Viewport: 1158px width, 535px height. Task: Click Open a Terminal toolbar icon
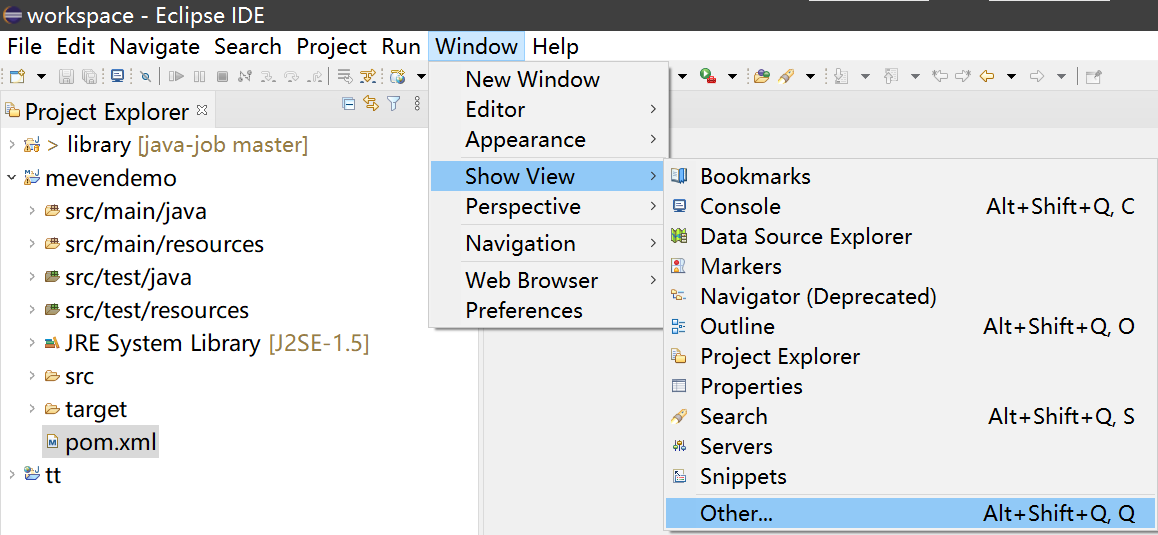click(x=118, y=76)
